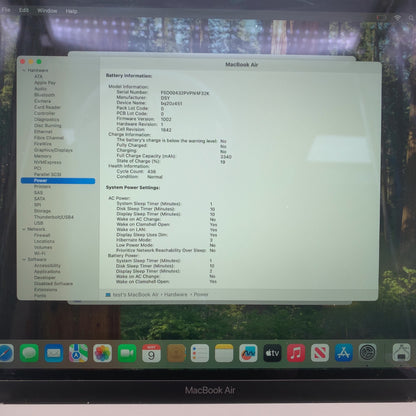The height and width of the screenshot is (416, 416).
Task: Select Graphics/Displays in the sidebar
Action: coord(53,150)
